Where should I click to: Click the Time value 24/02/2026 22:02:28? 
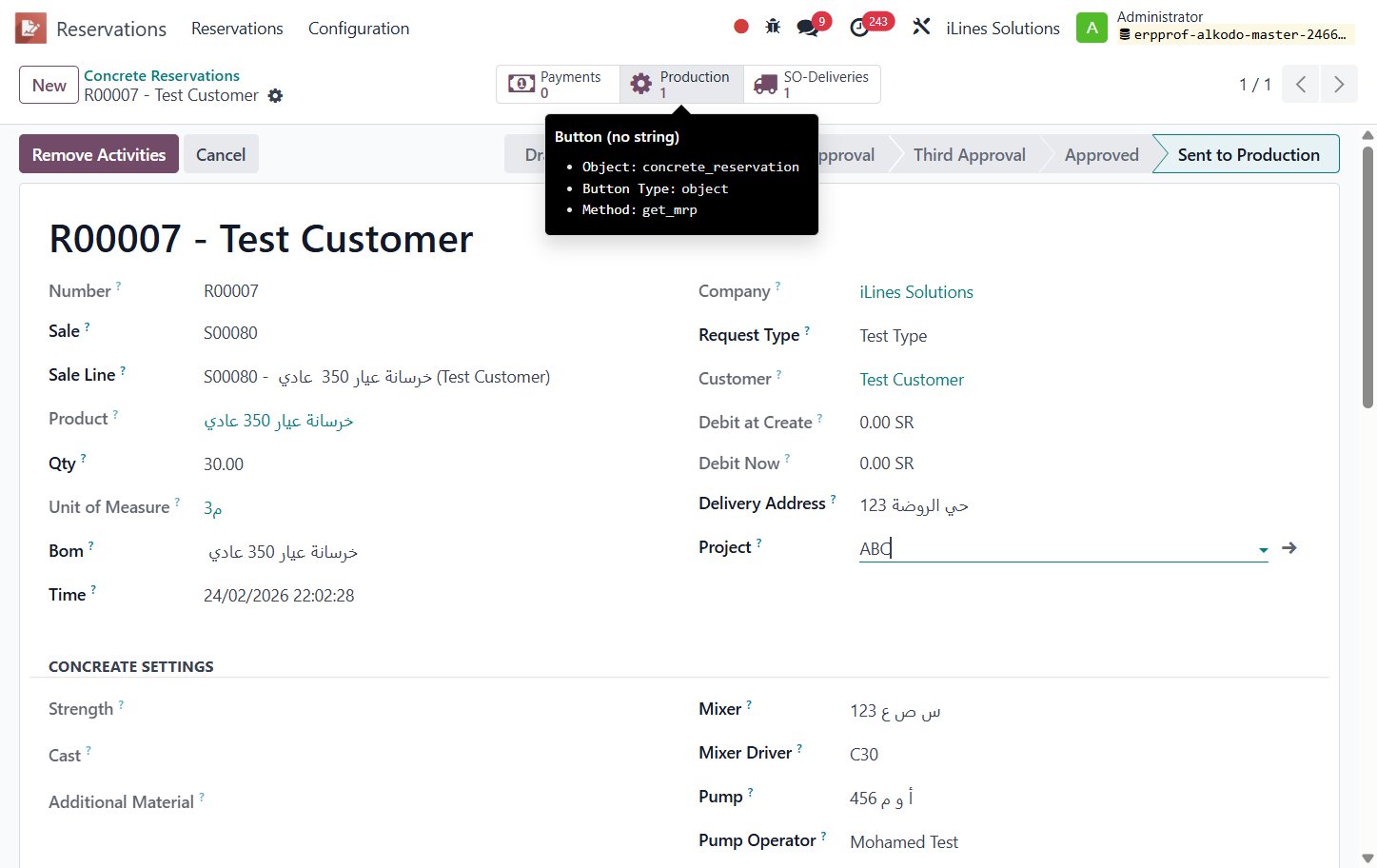point(279,596)
